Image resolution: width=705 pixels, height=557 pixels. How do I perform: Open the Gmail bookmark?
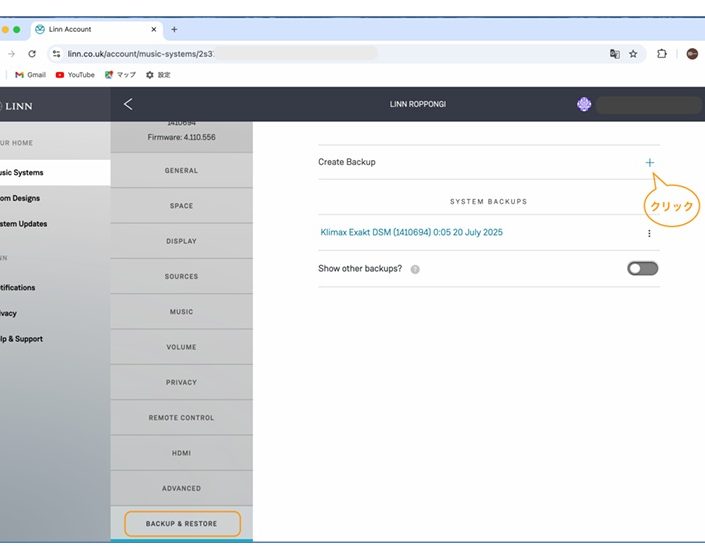pyautogui.click(x=30, y=75)
